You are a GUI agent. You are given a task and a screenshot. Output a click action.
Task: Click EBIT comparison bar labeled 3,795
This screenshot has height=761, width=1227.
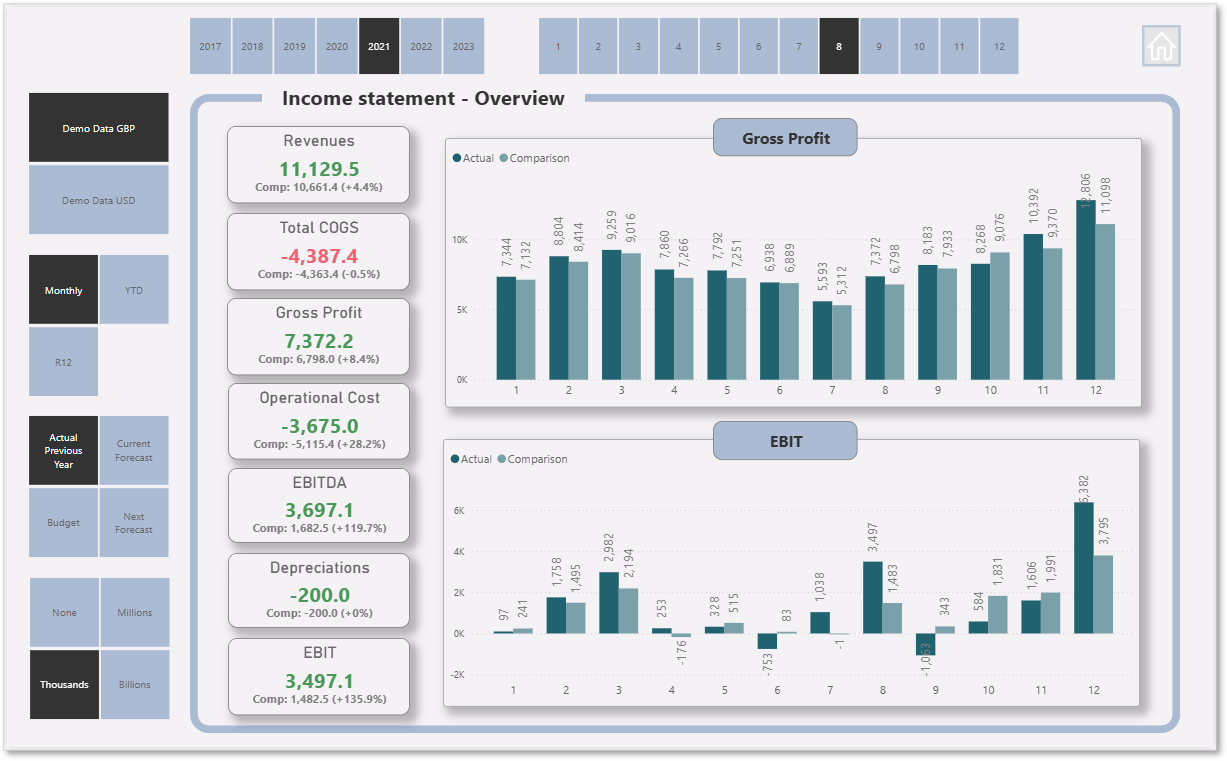[x=1103, y=594]
